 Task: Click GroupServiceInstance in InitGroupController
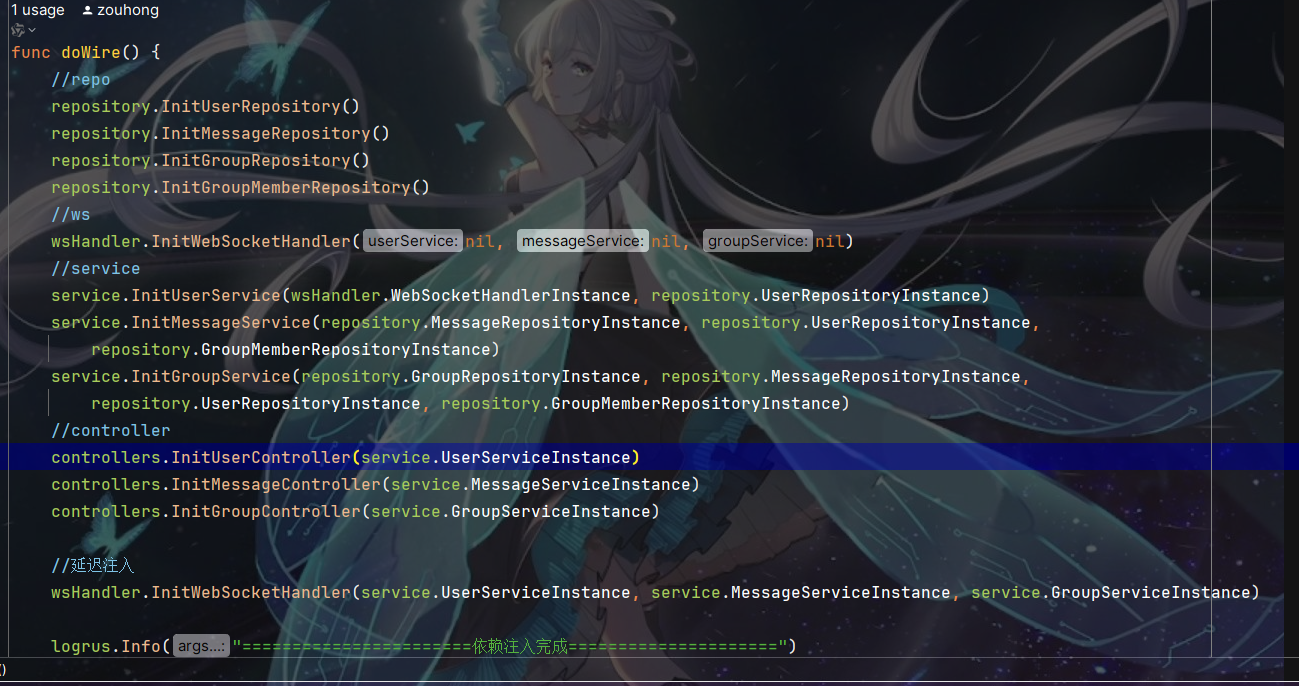[551, 511]
